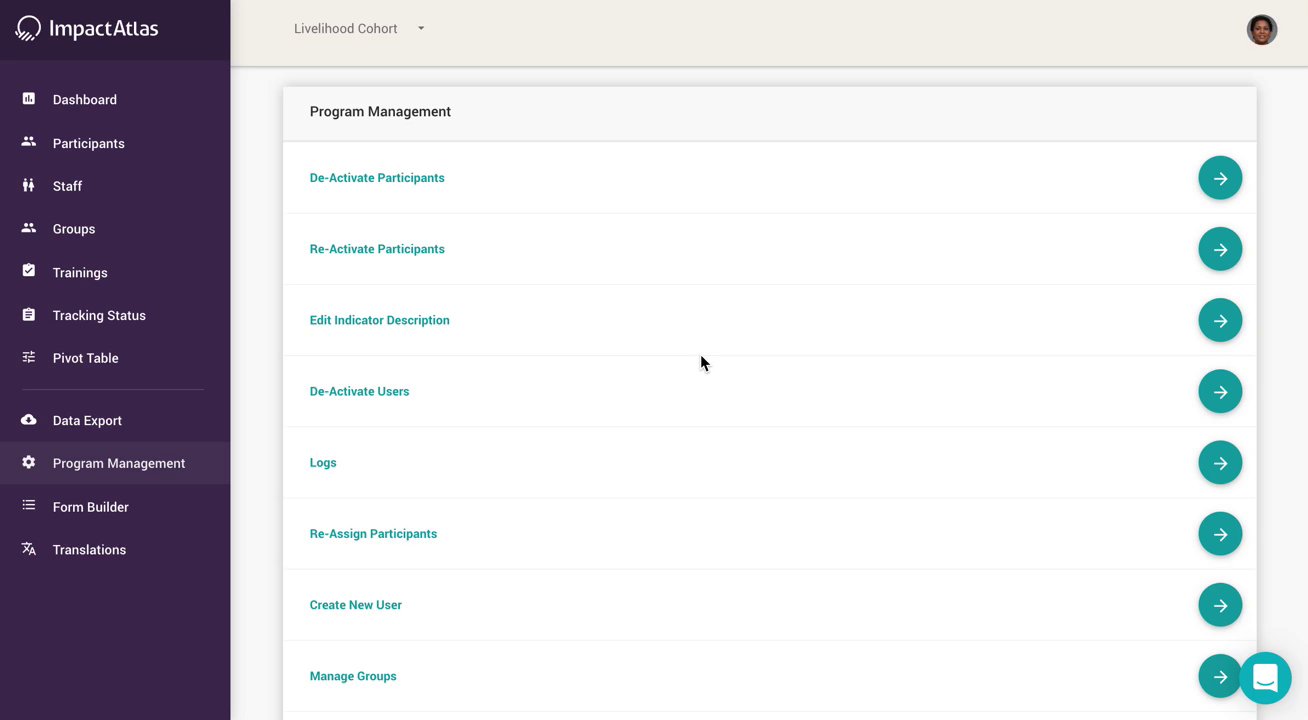Viewport: 1308px width, 720px height.
Task: Open the chat support widget
Action: (1265, 677)
